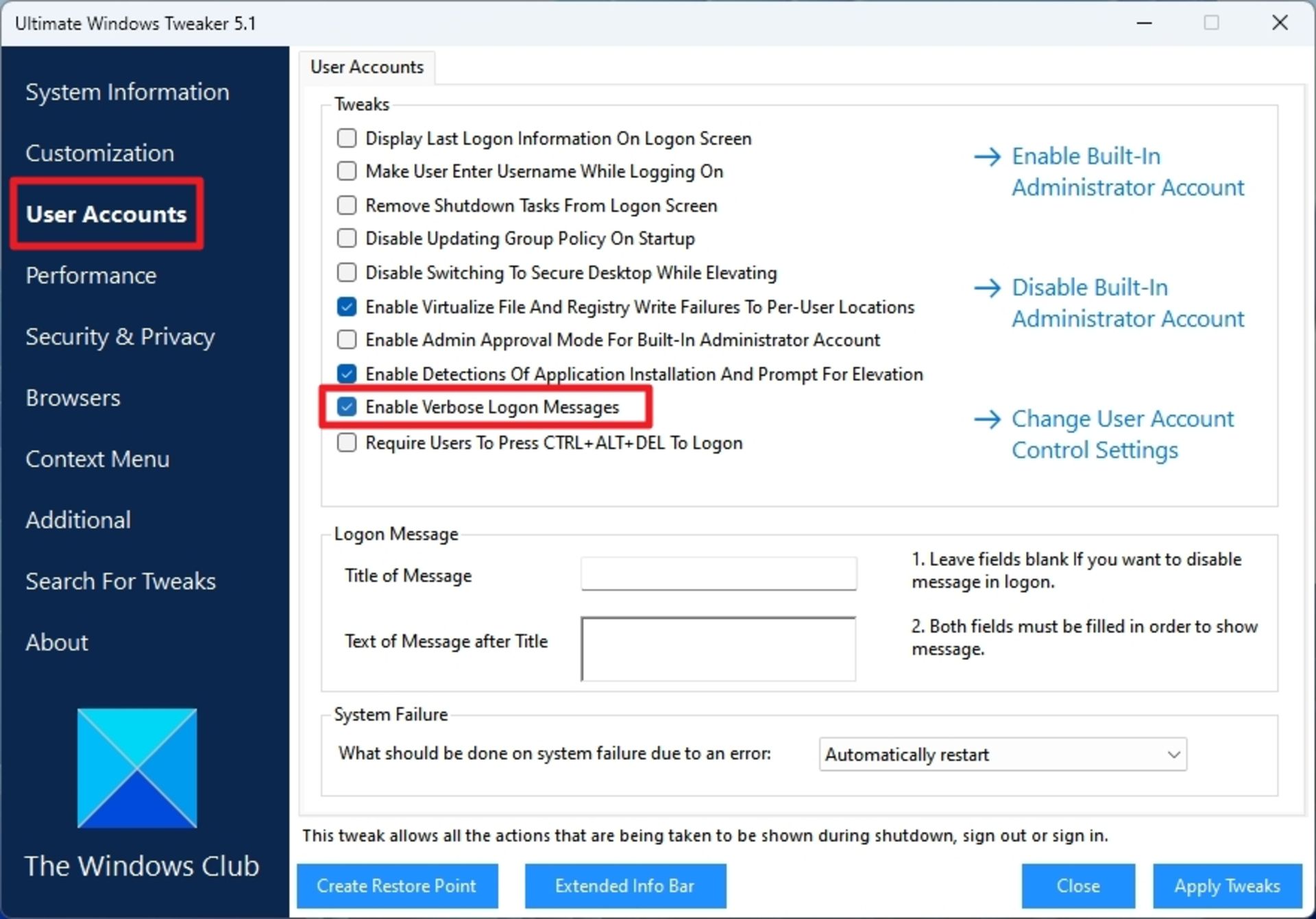Click arrow icon beside Enable Built-In Administrator Account
The height and width of the screenshot is (919, 1316).
click(x=987, y=156)
